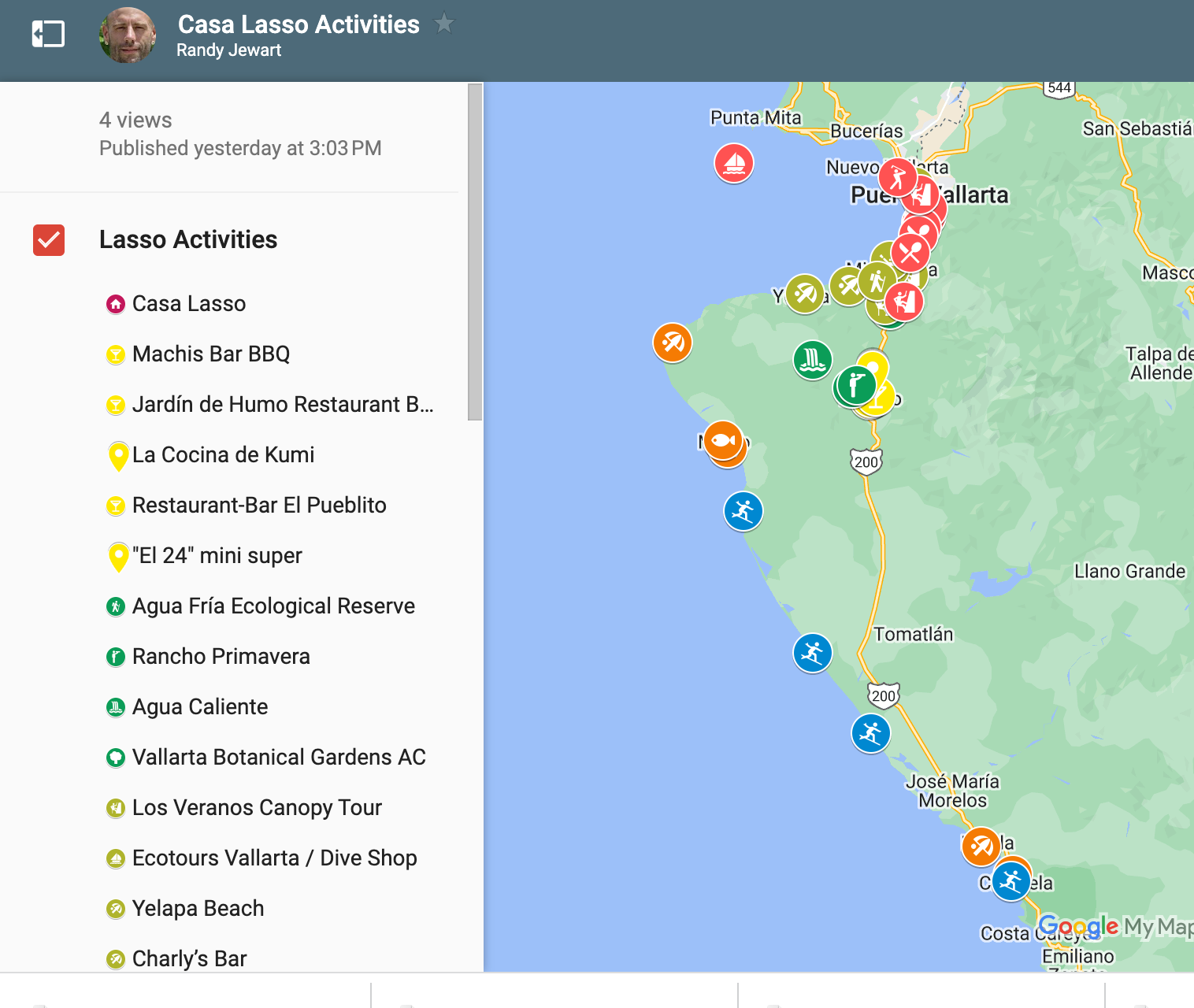Uncheck the Lasso Activities layer checkbox
Viewport: 1194px width, 1008px height.
pyautogui.click(x=49, y=240)
